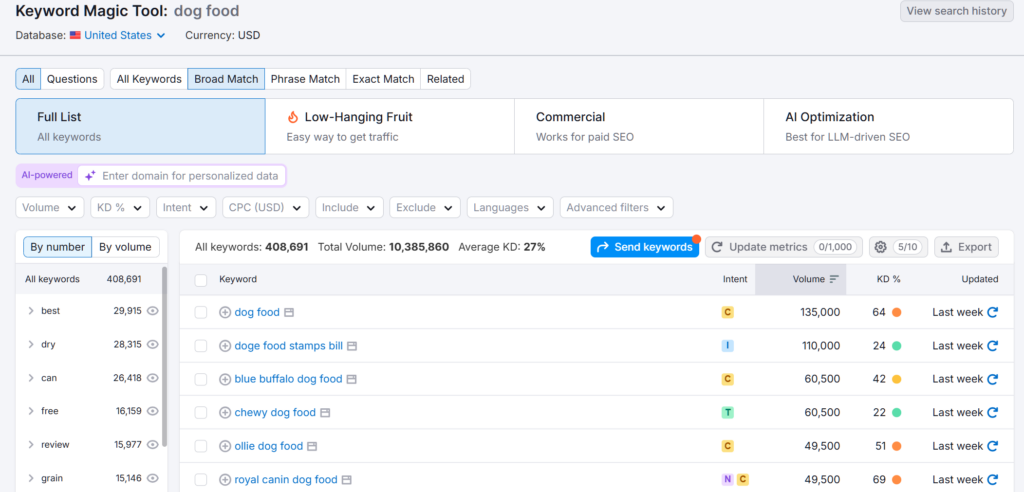
Task: Expand the 'grain' keyword group
Action: coord(31,478)
